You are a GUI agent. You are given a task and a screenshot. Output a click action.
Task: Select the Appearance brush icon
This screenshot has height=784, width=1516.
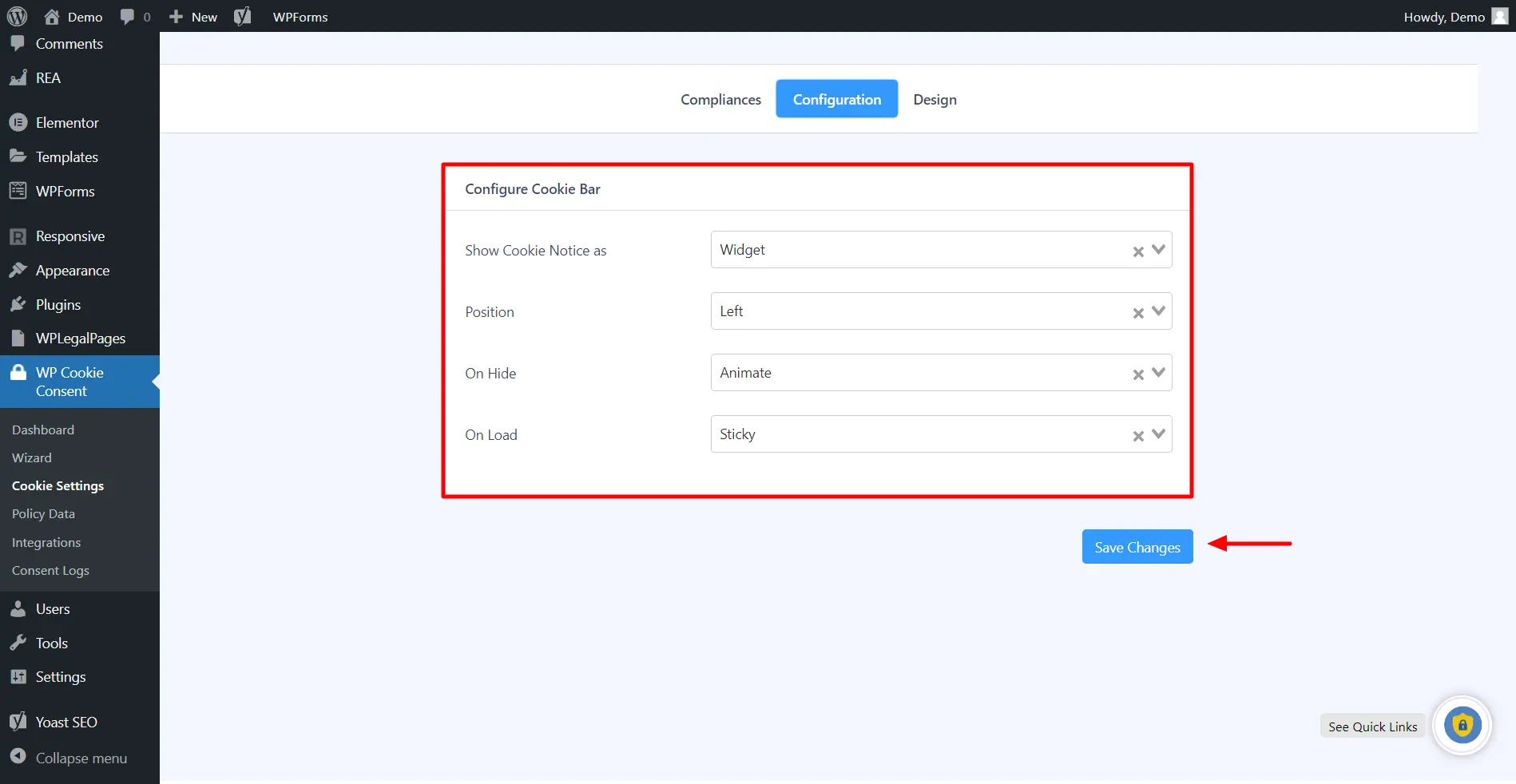pos(18,270)
